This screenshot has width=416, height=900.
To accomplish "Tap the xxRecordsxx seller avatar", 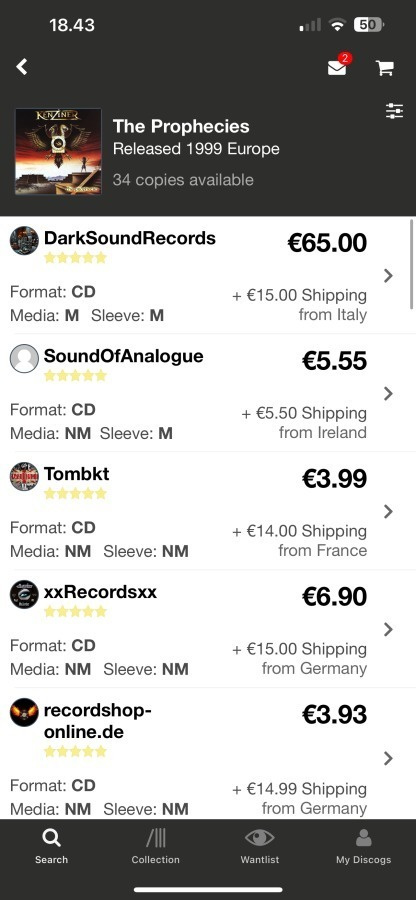I will pyautogui.click(x=24, y=595).
